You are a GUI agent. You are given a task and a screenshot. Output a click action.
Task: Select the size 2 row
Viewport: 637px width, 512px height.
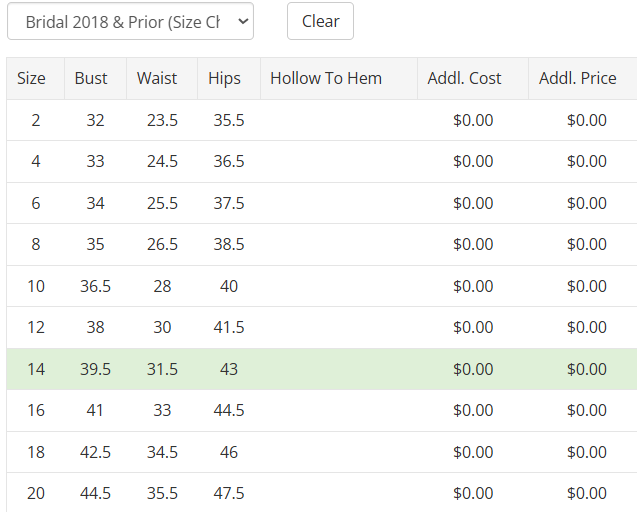(322, 120)
